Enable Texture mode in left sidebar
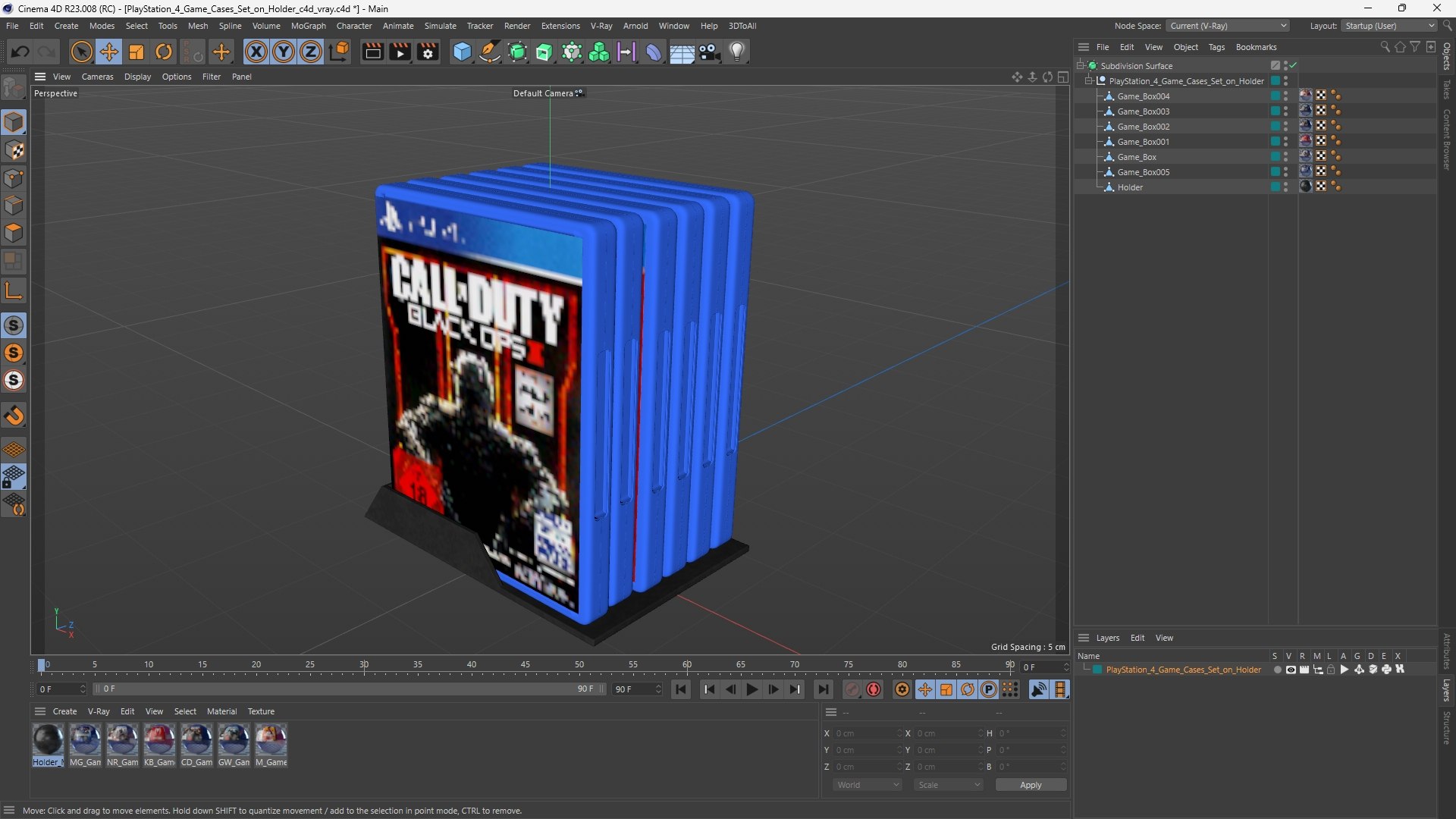Image resolution: width=1456 pixels, height=819 pixels. [x=14, y=150]
